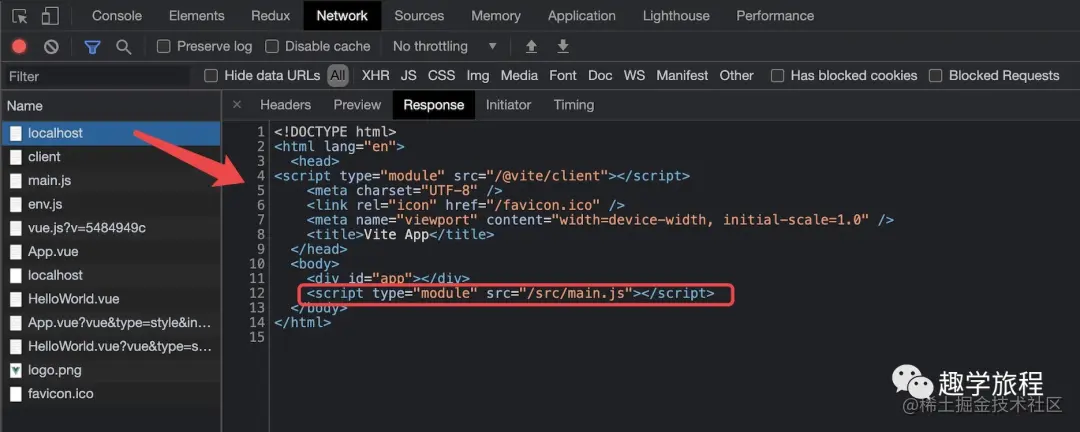Screen dimensions: 1080x432
Task: Select the highlighted localhost request
Action: 110,133
